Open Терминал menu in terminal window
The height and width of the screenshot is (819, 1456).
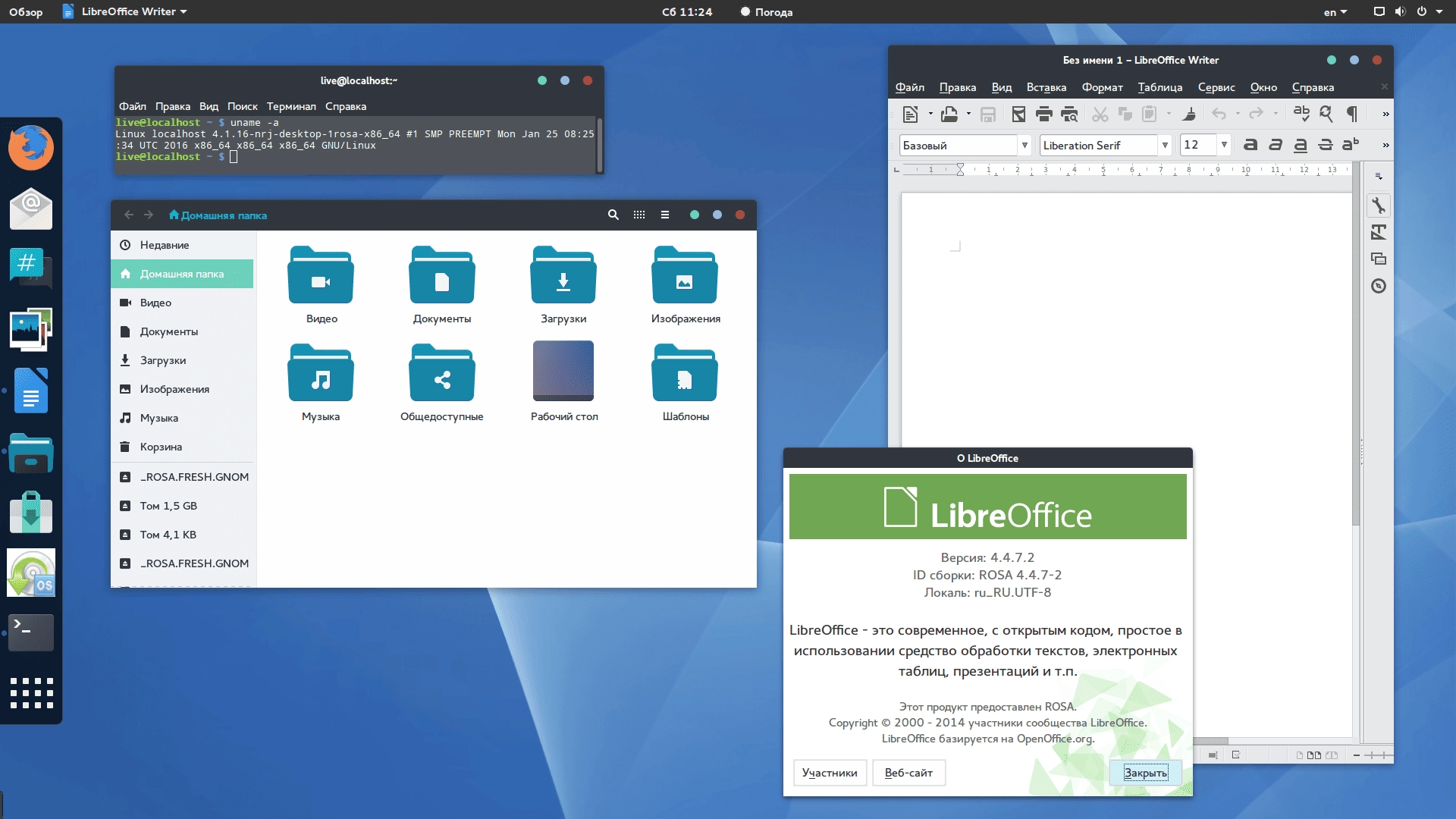pos(291,106)
